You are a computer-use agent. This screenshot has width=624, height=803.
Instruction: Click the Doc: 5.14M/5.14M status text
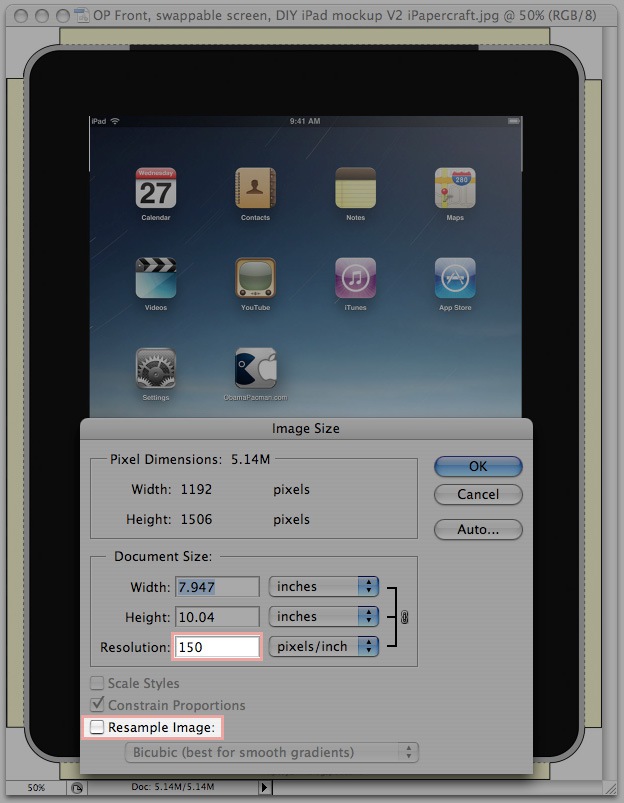tap(173, 787)
